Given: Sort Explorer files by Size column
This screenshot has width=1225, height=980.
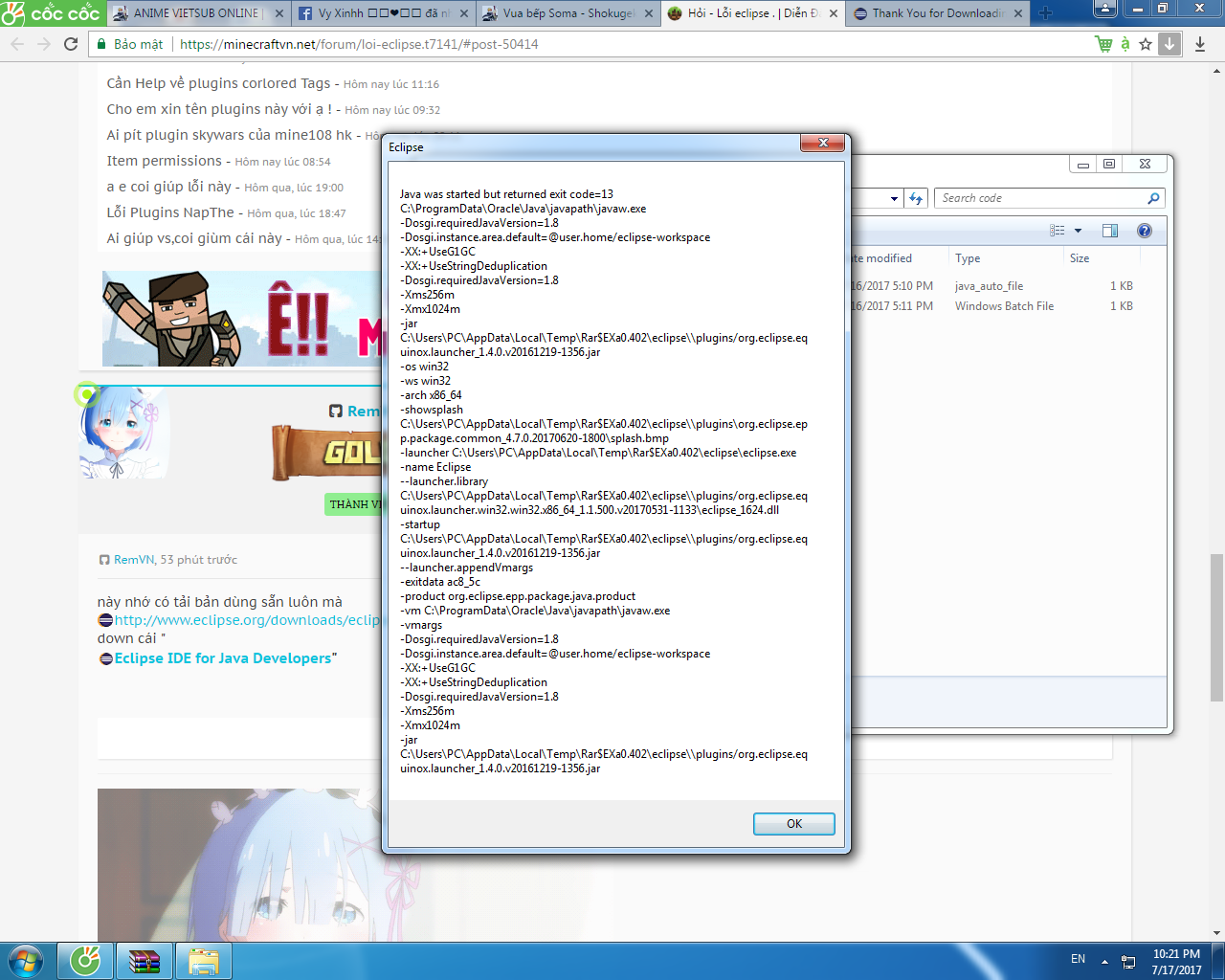Looking at the screenshot, I should tap(1101, 258).
